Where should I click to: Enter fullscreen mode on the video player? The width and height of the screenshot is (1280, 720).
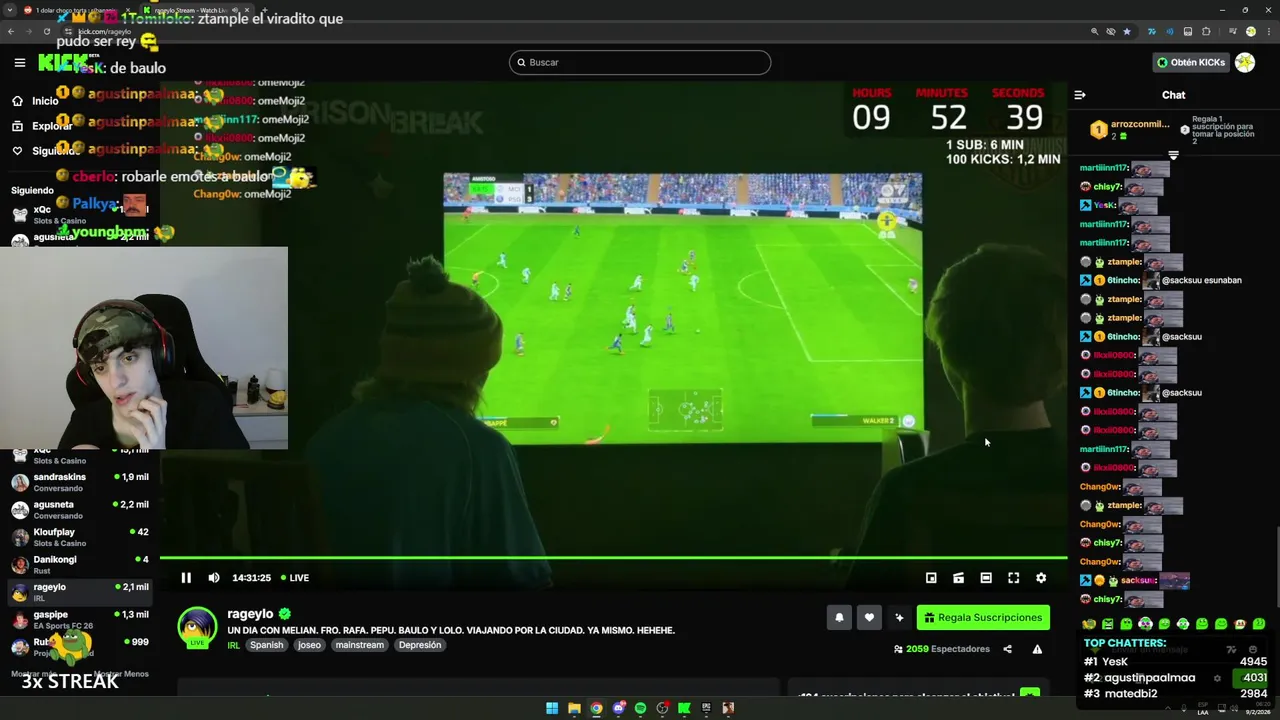click(x=1013, y=578)
